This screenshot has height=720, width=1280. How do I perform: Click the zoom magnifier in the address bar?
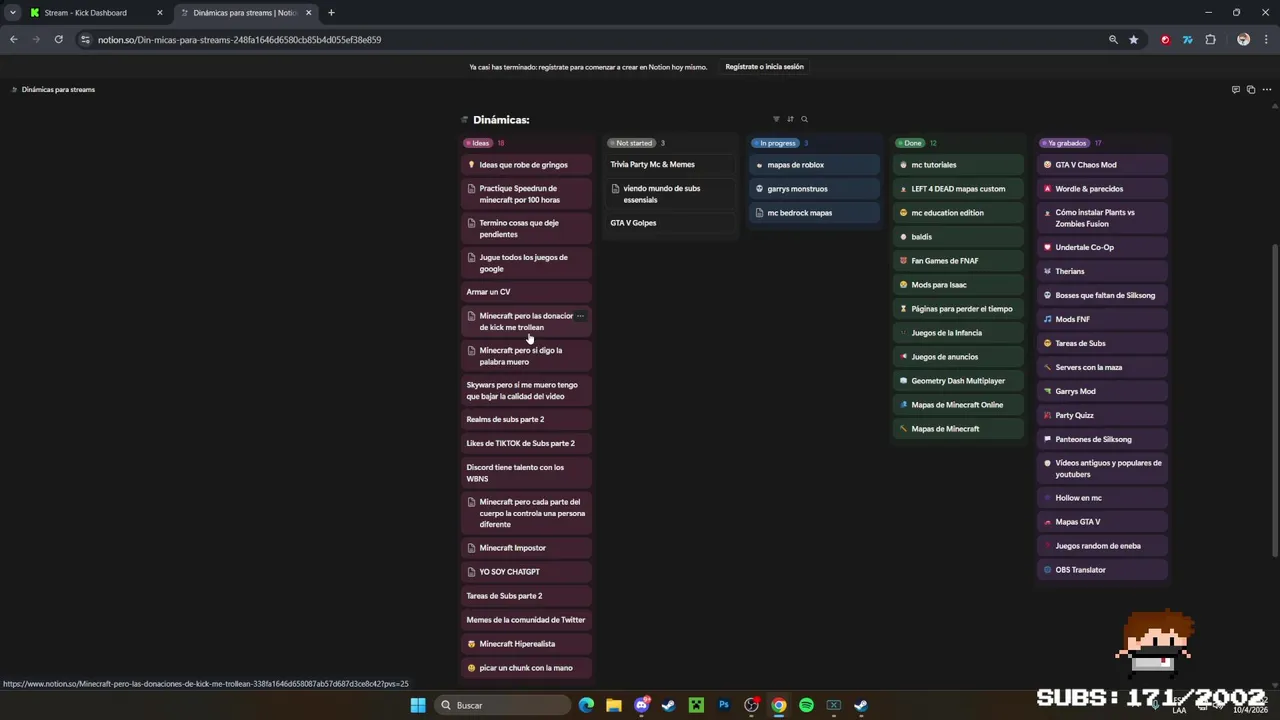(x=1113, y=39)
